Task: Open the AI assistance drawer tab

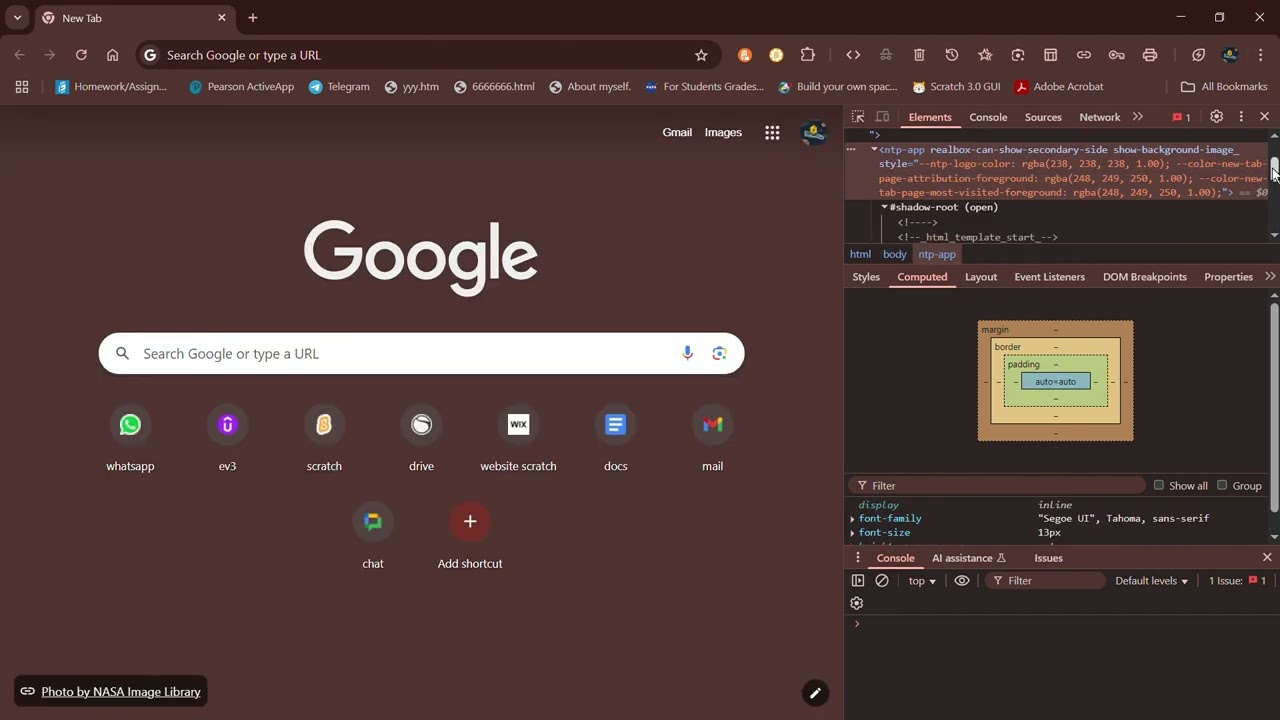Action: coord(968,558)
